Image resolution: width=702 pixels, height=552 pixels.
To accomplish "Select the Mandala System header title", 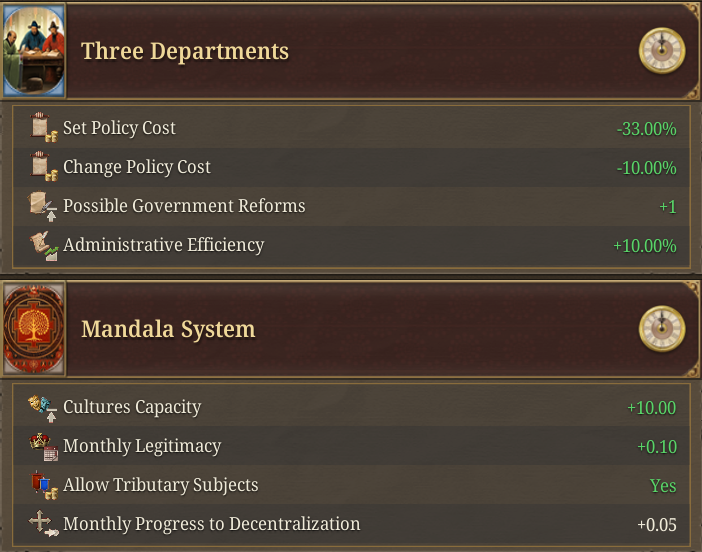I will click(x=168, y=329).
